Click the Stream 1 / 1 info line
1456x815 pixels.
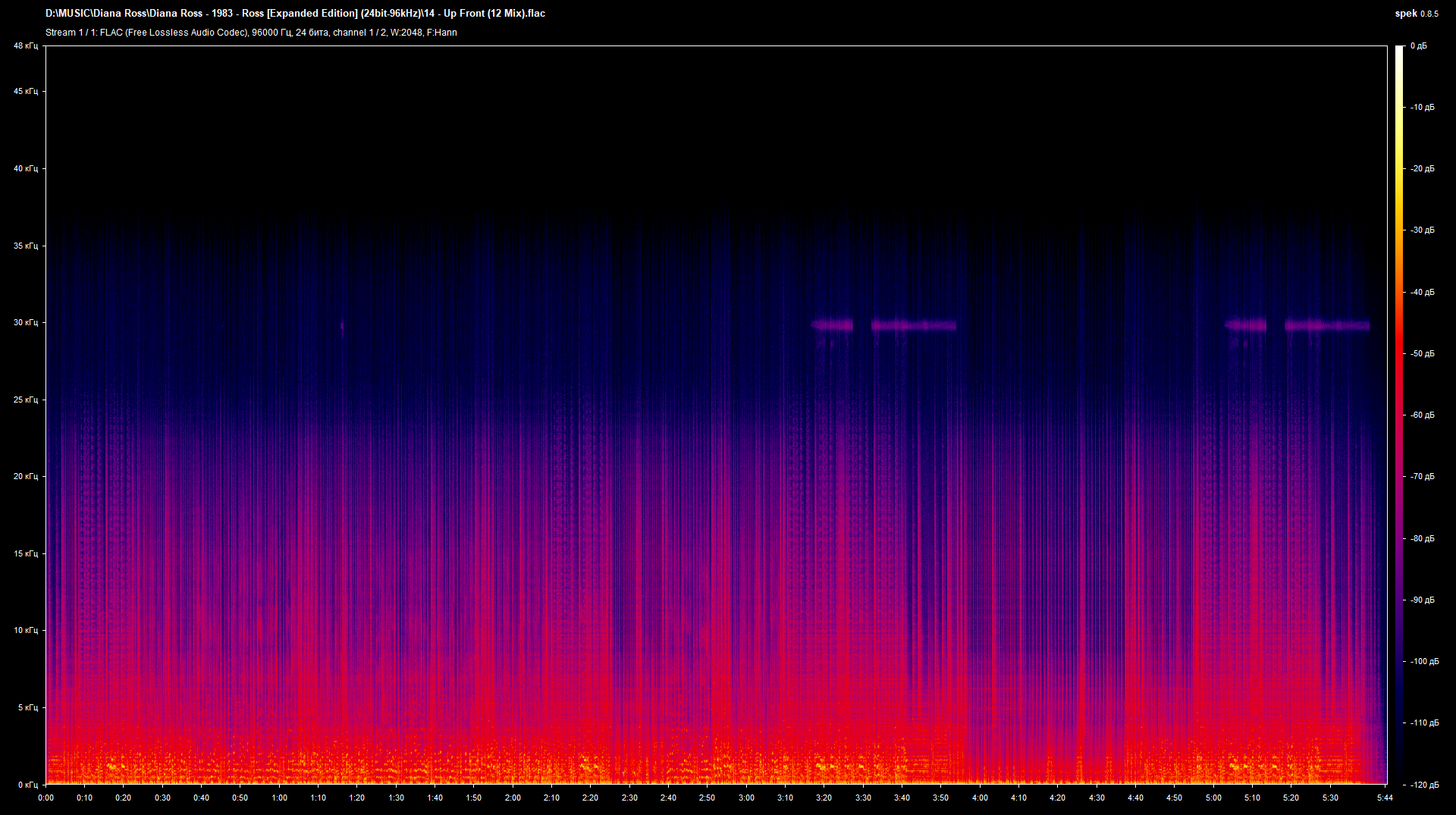pyautogui.click(x=250, y=33)
